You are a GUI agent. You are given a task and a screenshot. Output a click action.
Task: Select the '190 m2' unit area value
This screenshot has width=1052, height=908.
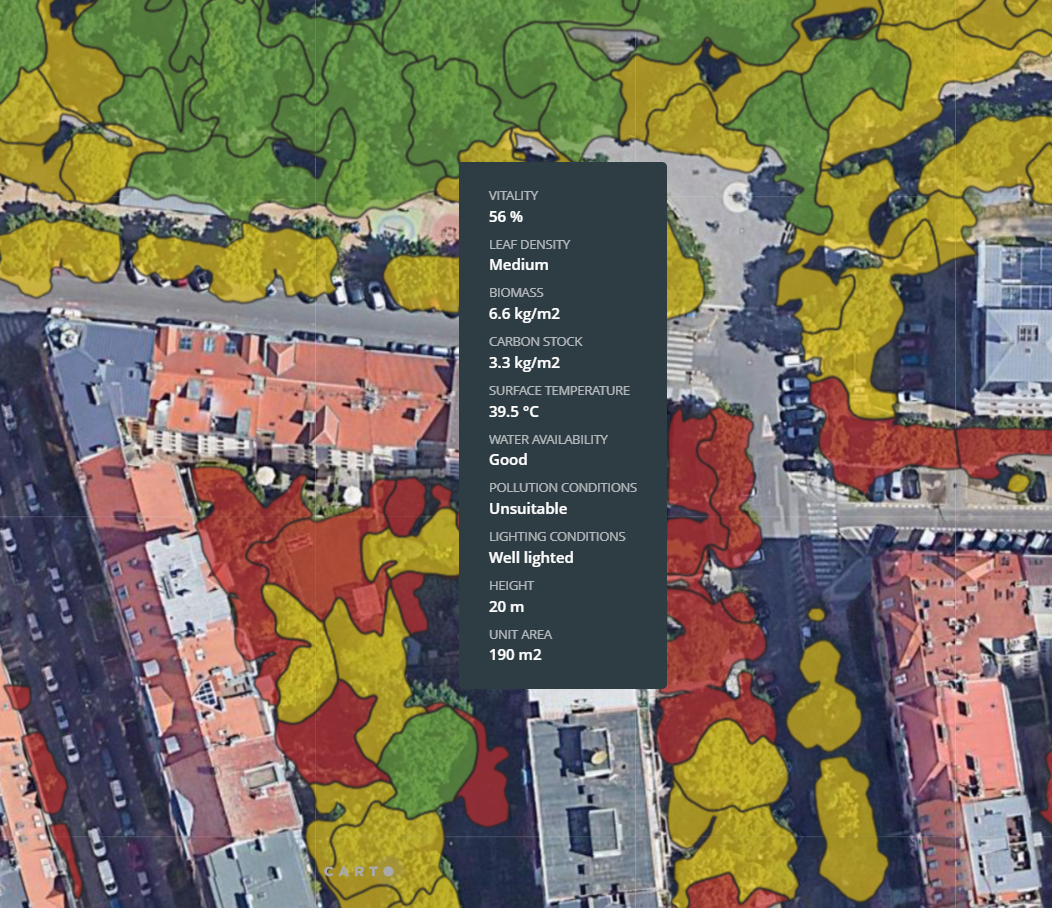click(x=515, y=655)
